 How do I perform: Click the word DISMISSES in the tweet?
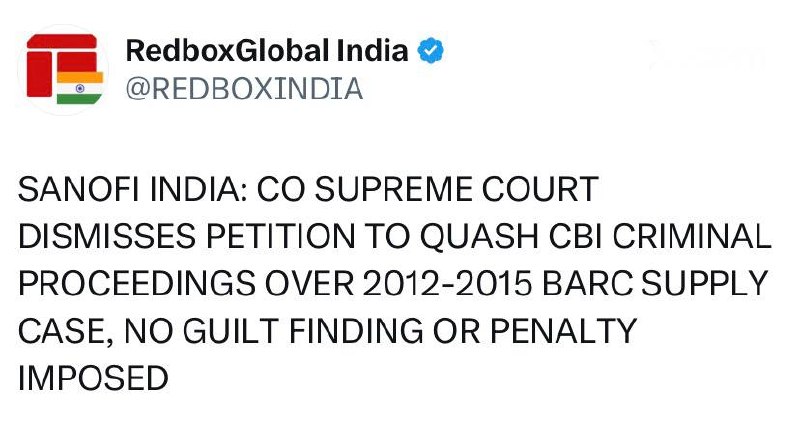(x=107, y=237)
